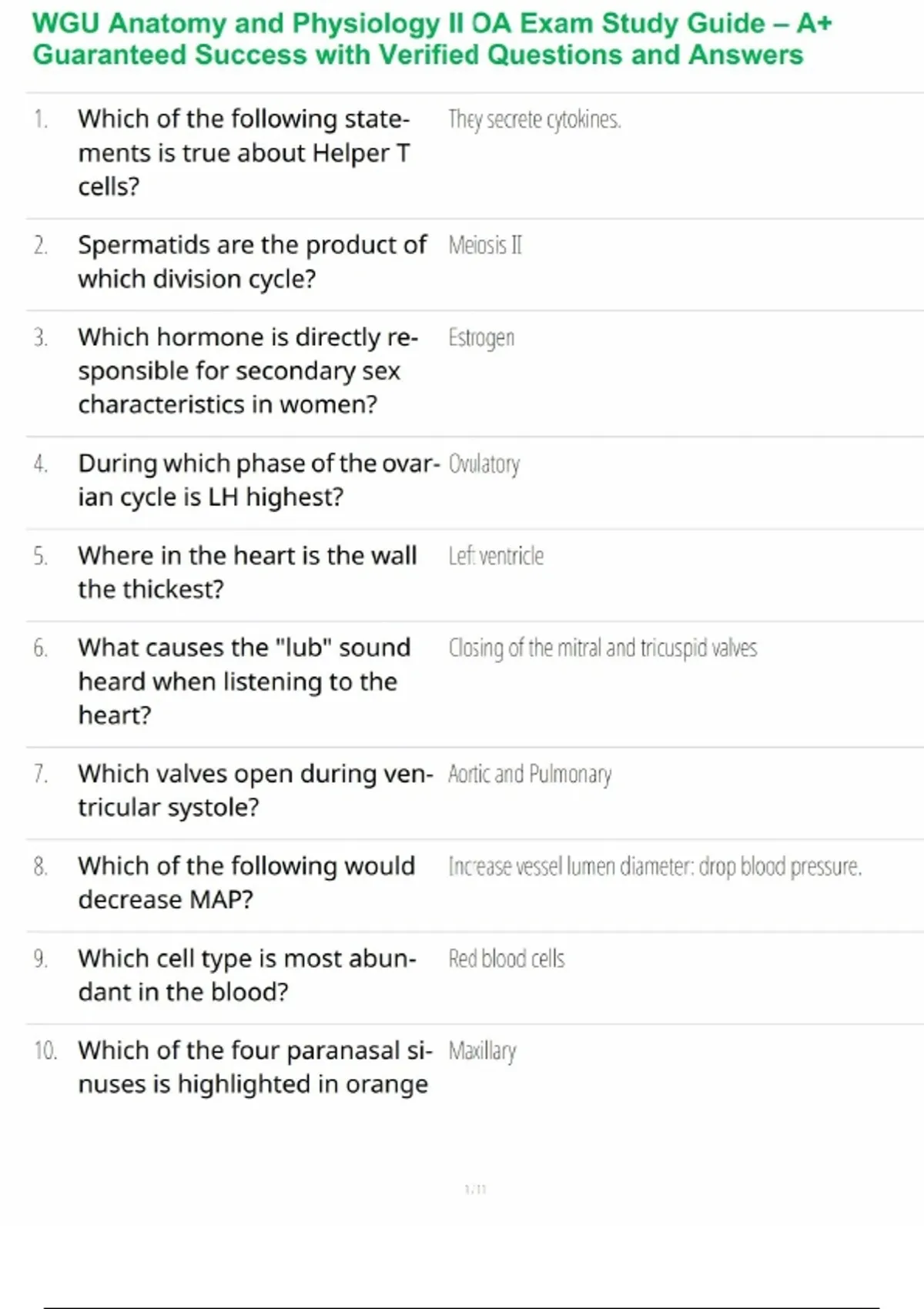Select the thickest heart wall question

pos(247,572)
